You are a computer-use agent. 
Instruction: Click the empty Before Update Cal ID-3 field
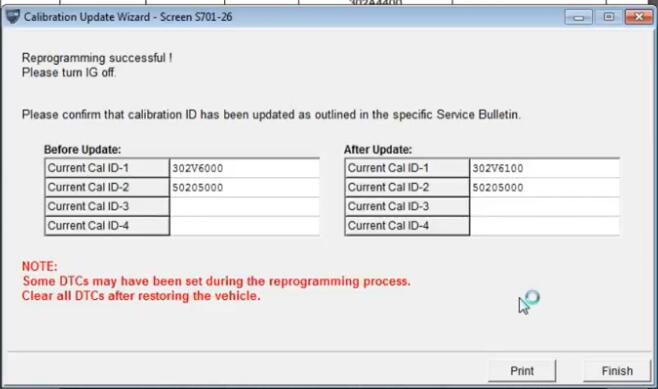coord(245,206)
